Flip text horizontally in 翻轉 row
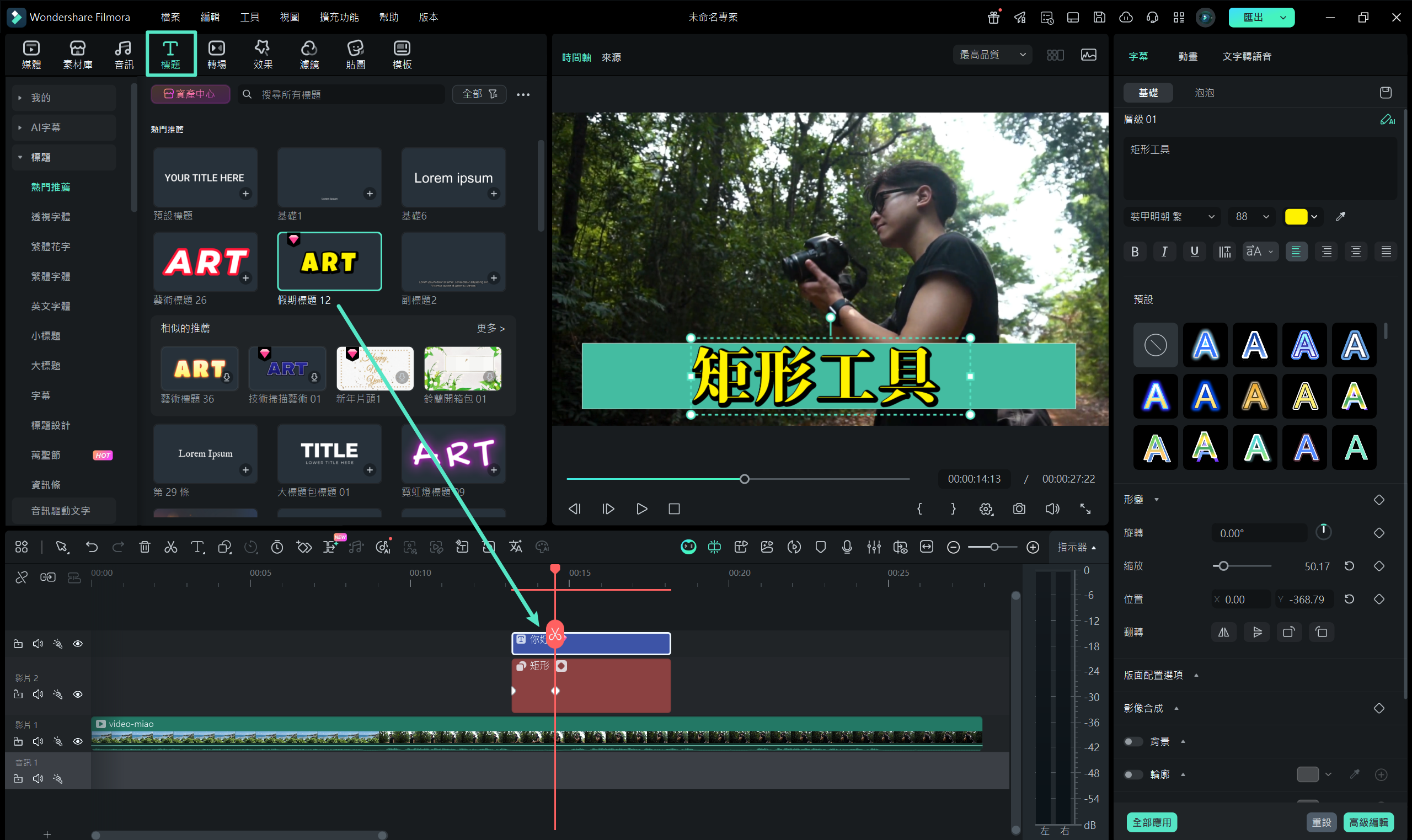 [1223, 632]
